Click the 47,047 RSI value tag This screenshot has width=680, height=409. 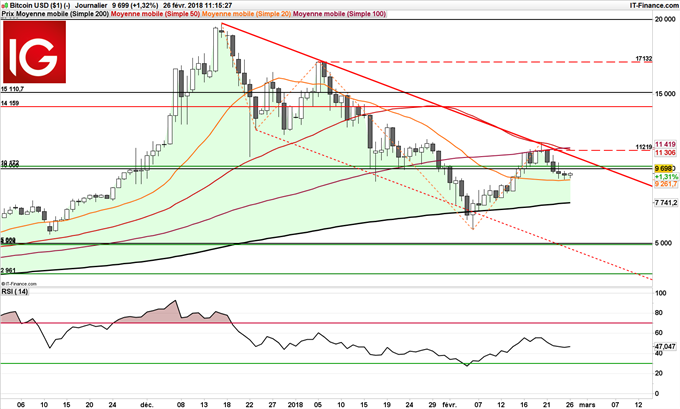[x=665, y=347]
